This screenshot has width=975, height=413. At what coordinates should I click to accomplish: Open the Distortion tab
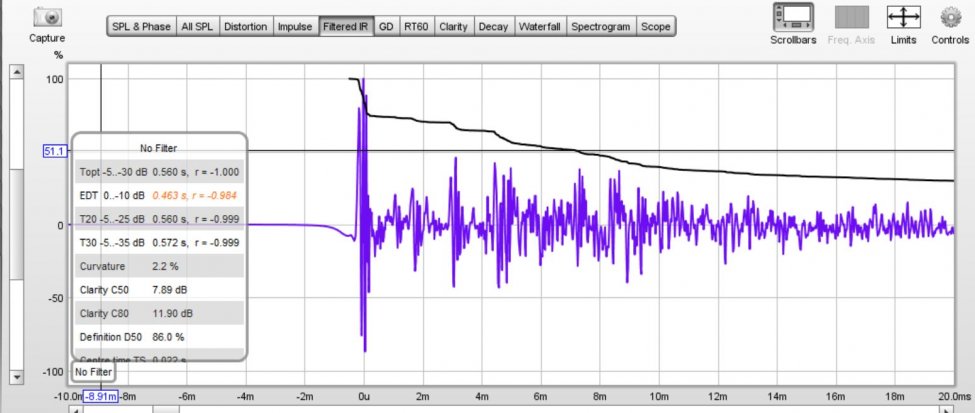pos(246,27)
